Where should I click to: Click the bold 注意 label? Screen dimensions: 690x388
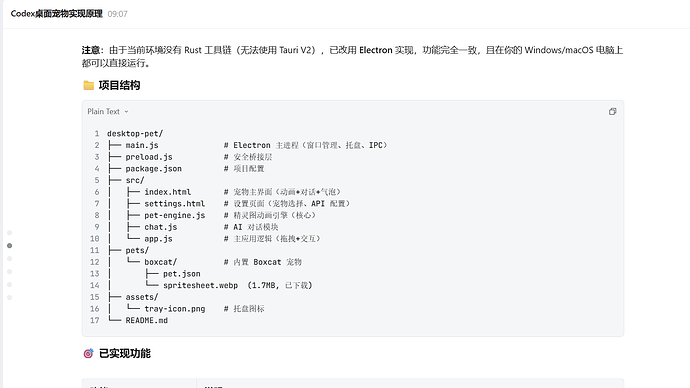tap(92, 50)
